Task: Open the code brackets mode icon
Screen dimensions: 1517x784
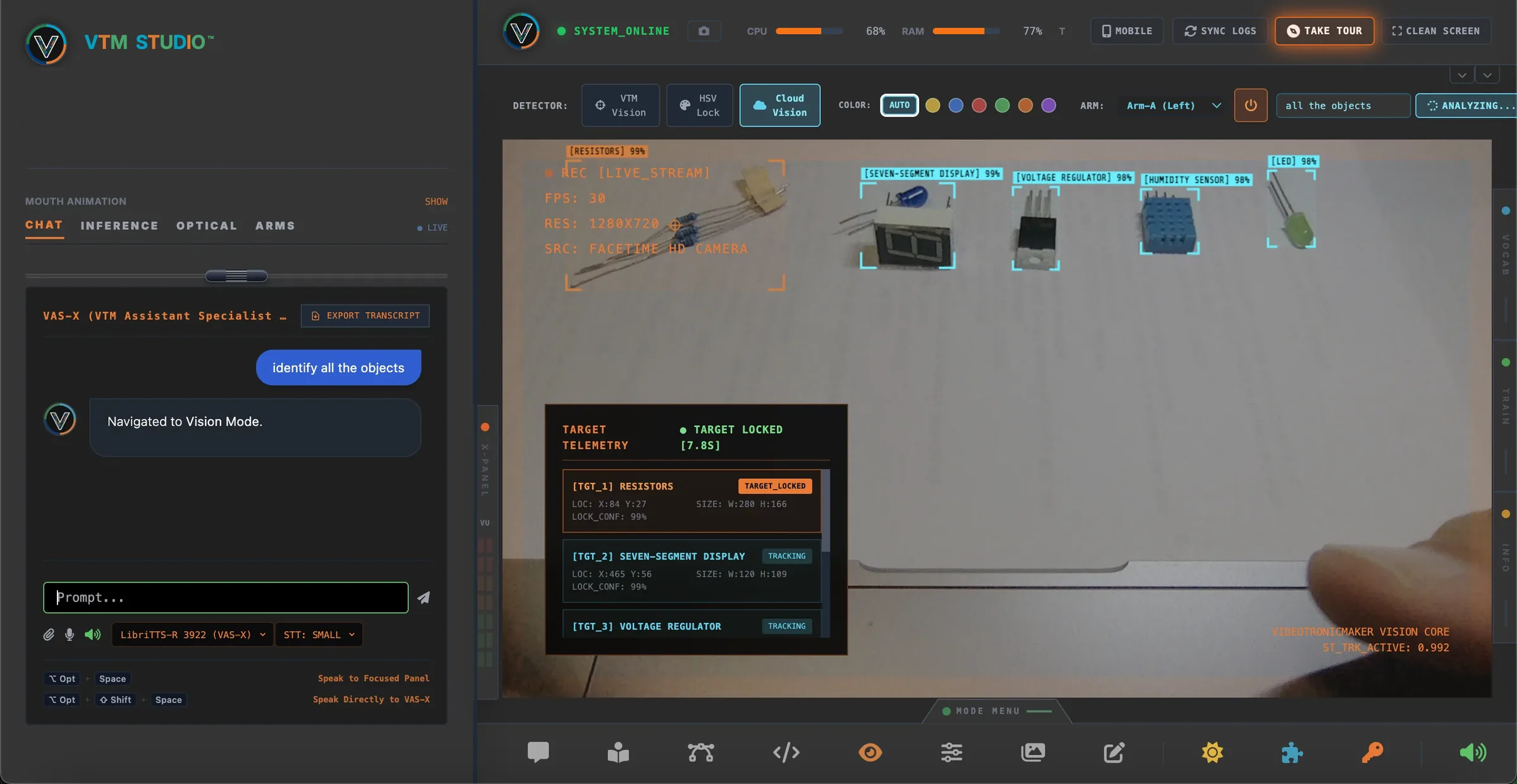Action: [786, 752]
